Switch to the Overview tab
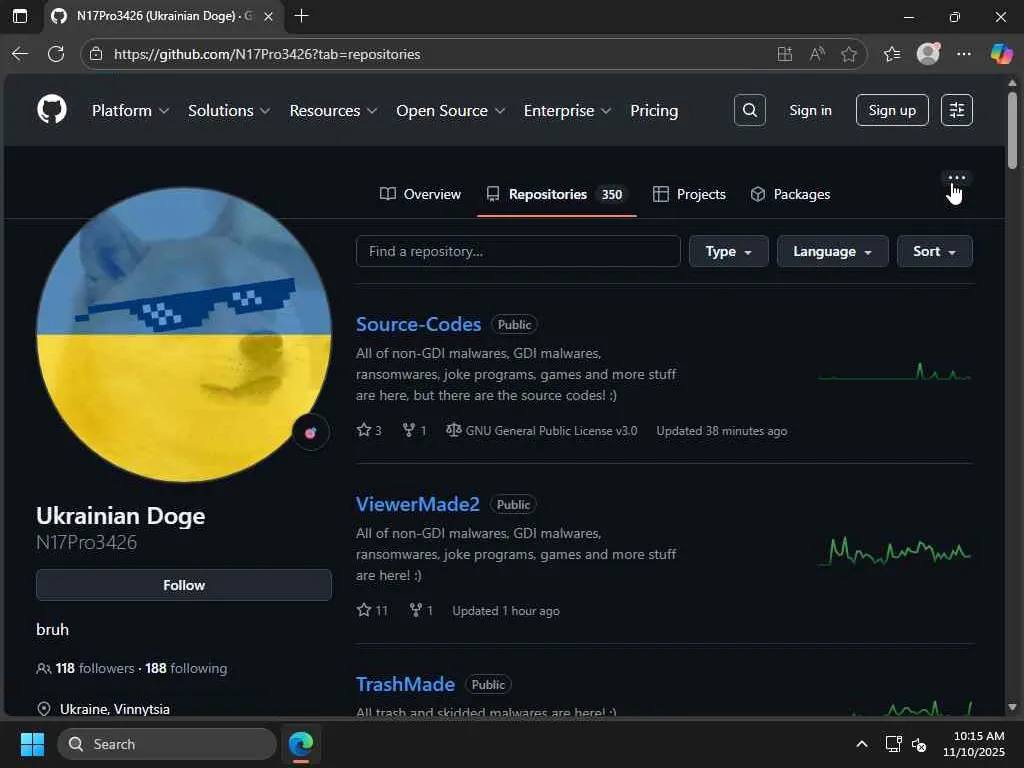The height and width of the screenshot is (768, 1024). click(x=420, y=194)
